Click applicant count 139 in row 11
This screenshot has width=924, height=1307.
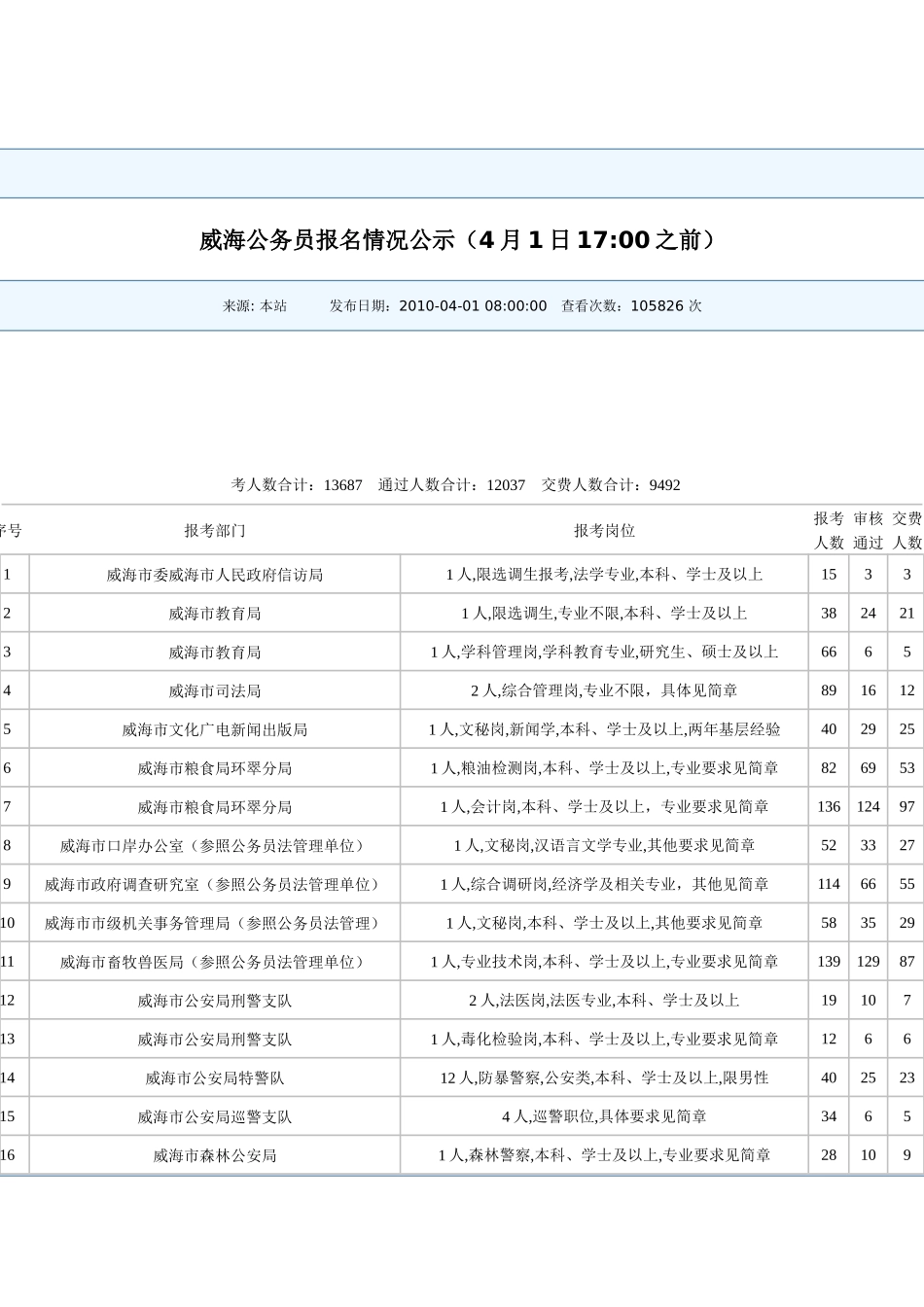point(829,962)
